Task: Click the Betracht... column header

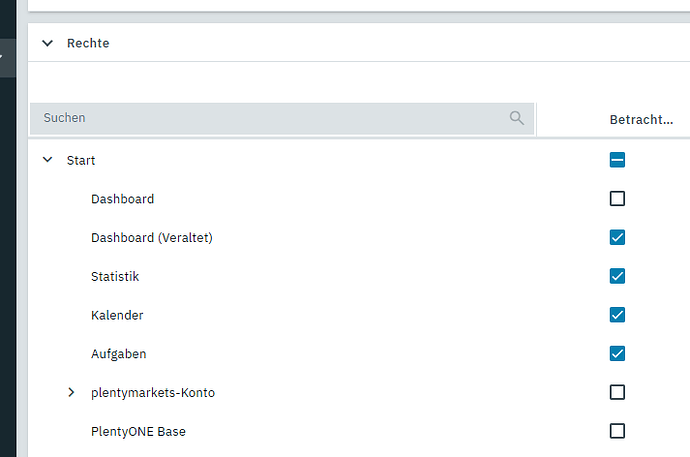Action: 641,120
